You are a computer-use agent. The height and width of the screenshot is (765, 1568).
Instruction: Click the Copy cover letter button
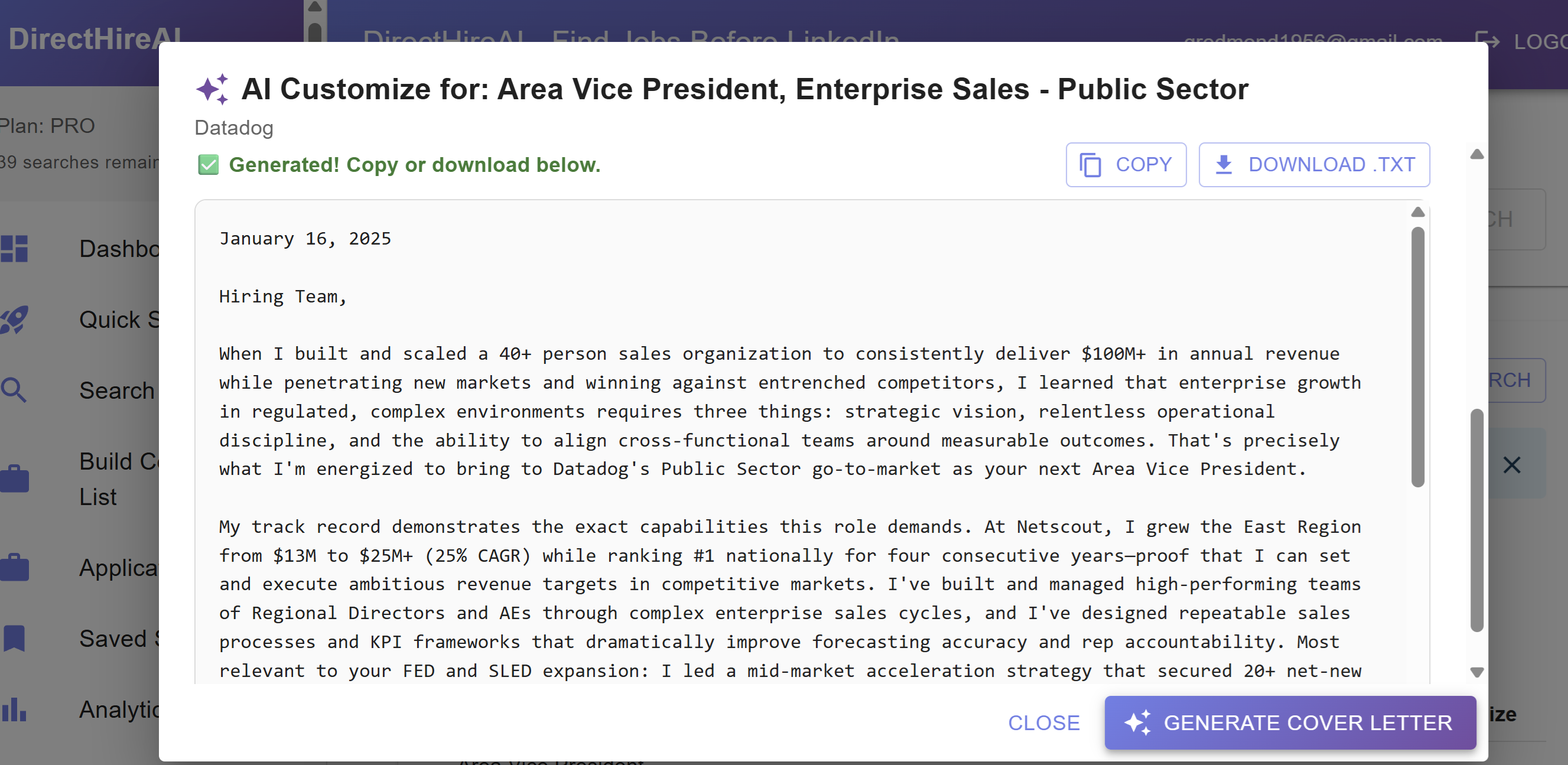[1125, 164]
